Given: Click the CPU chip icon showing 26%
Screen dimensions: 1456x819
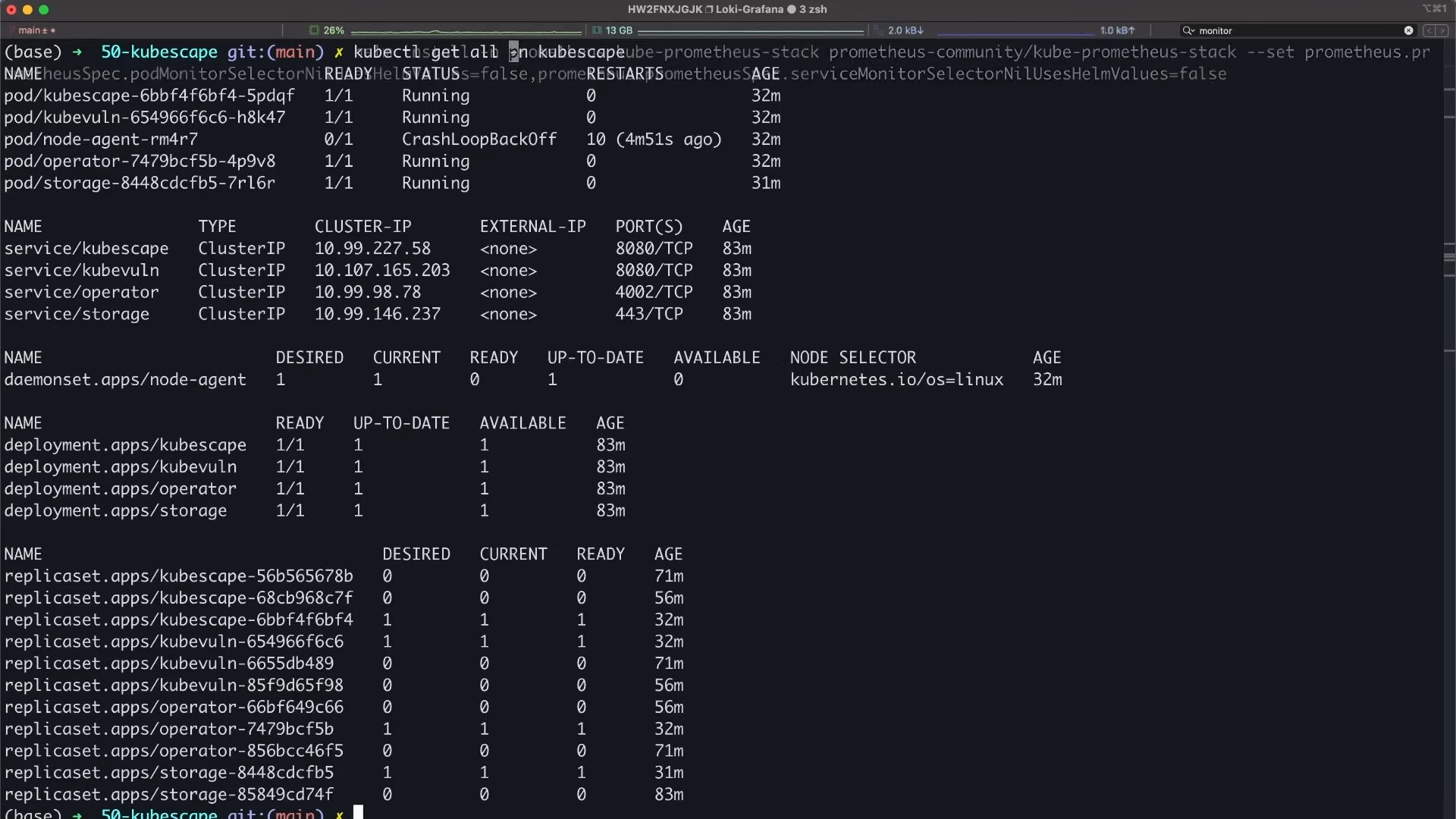Looking at the screenshot, I should [314, 30].
